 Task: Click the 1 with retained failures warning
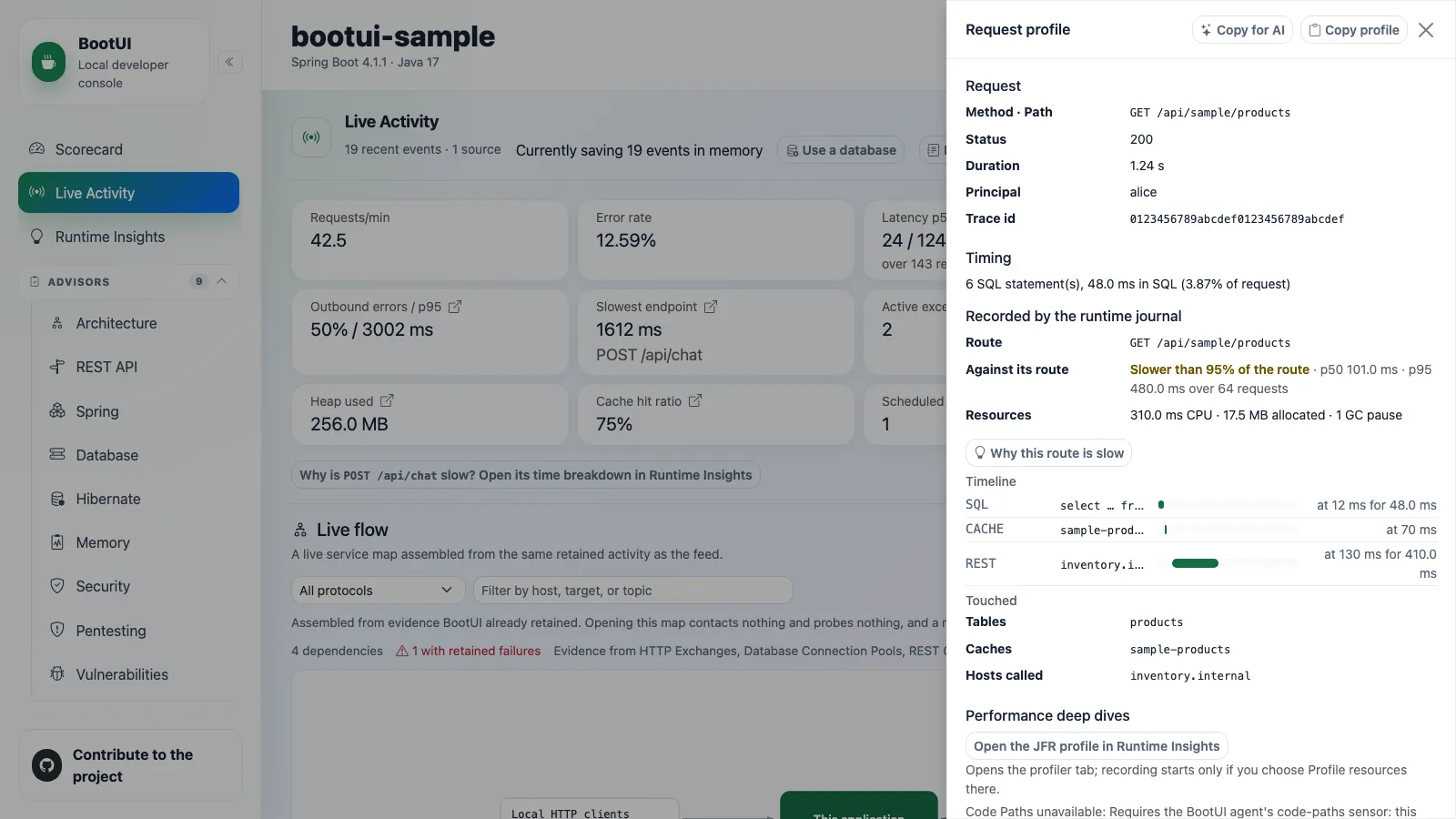469,651
